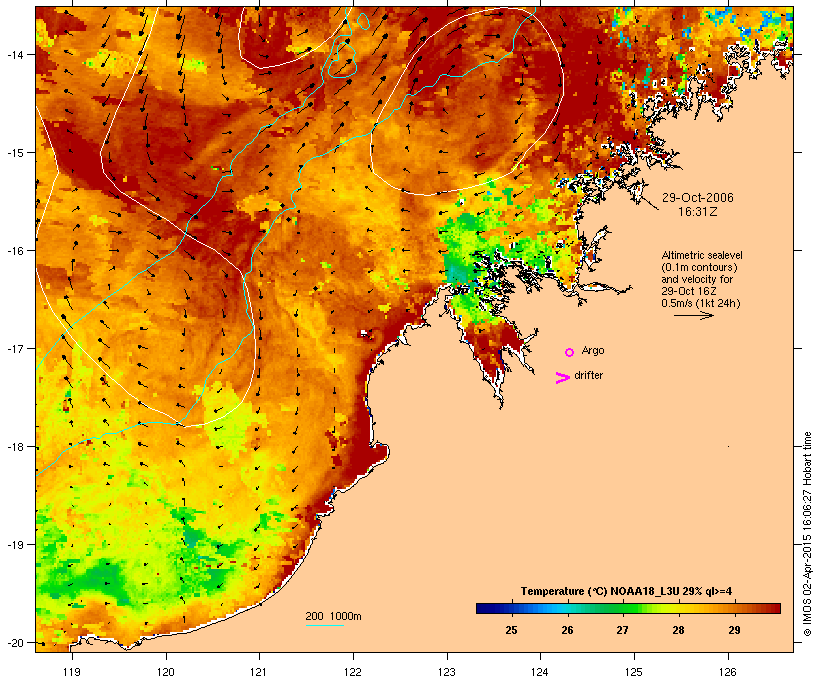This screenshot has height=680, width=820.
Task: Click longitude axis label 121
Action: 259,672
